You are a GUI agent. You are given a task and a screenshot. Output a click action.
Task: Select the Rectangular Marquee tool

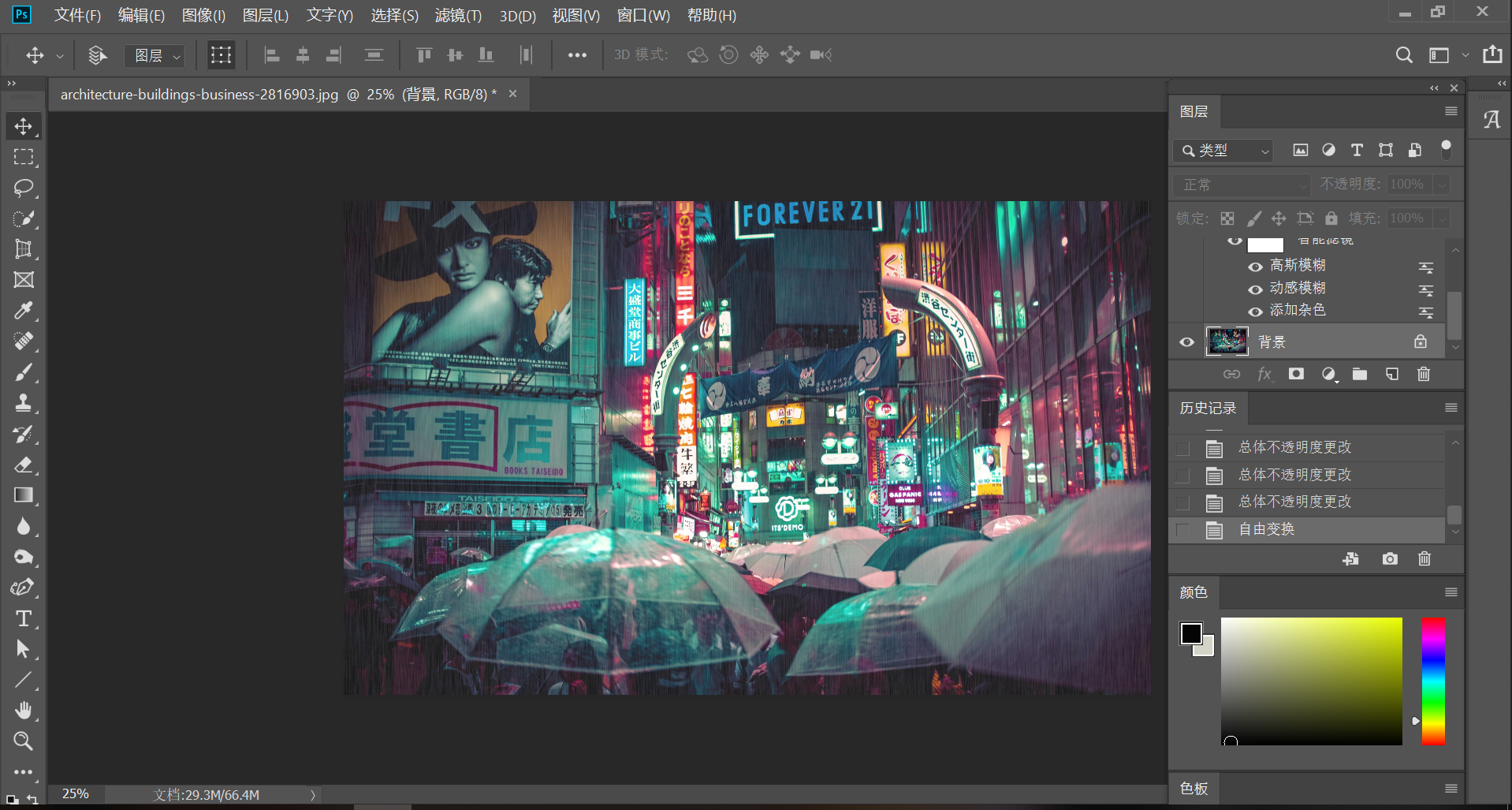point(24,157)
